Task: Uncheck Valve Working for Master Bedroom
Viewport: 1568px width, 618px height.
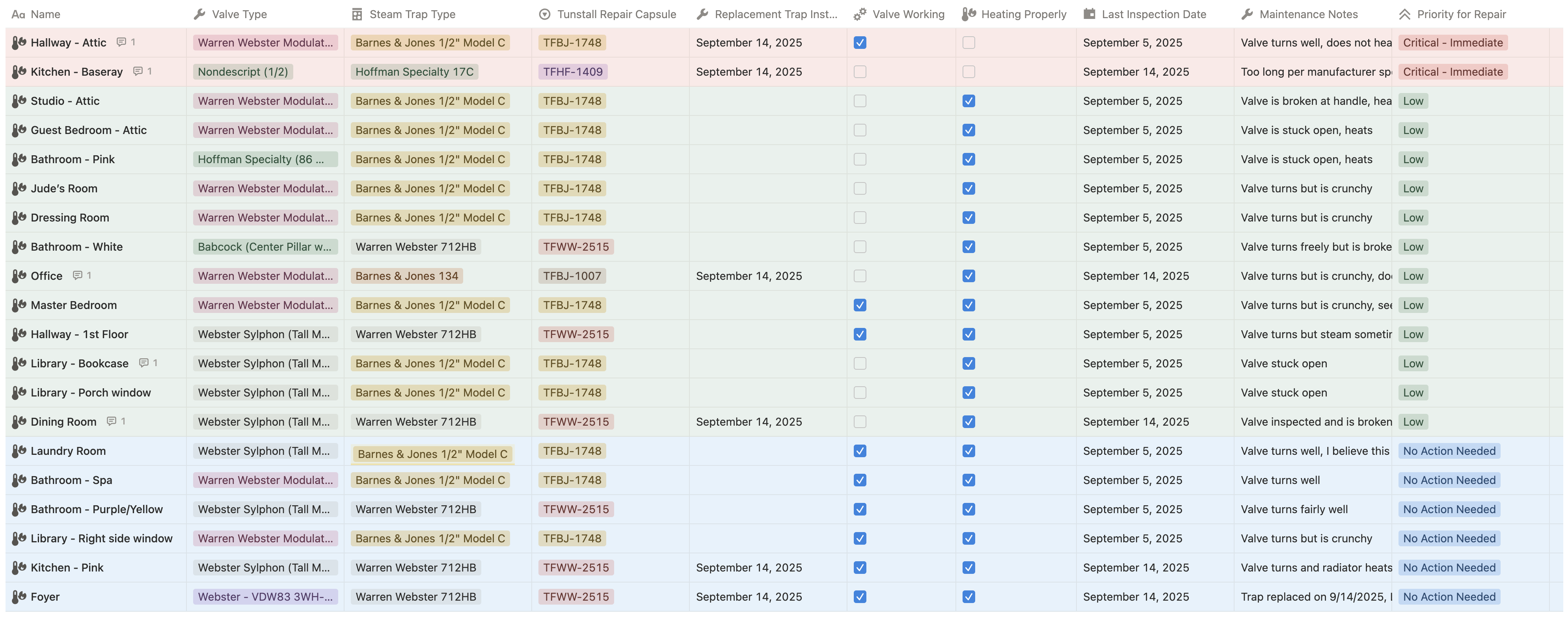Action: point(860,305)
